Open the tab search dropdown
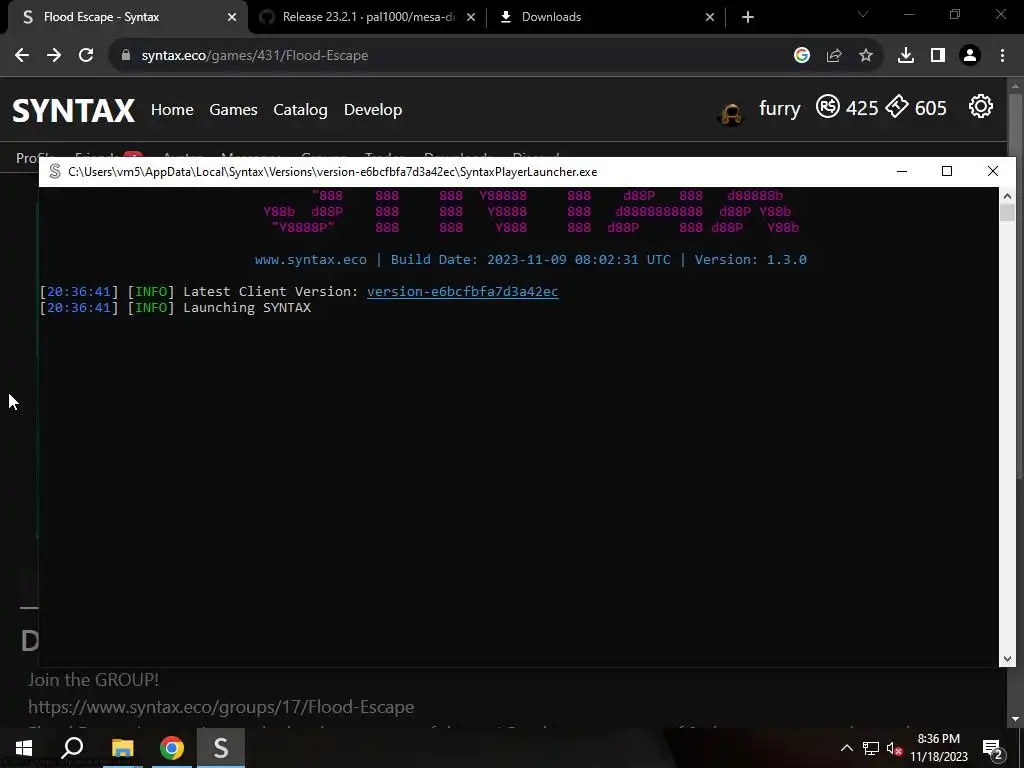Image resolution: width=1024 pixels, height=768 pixels. pos(863,14)
